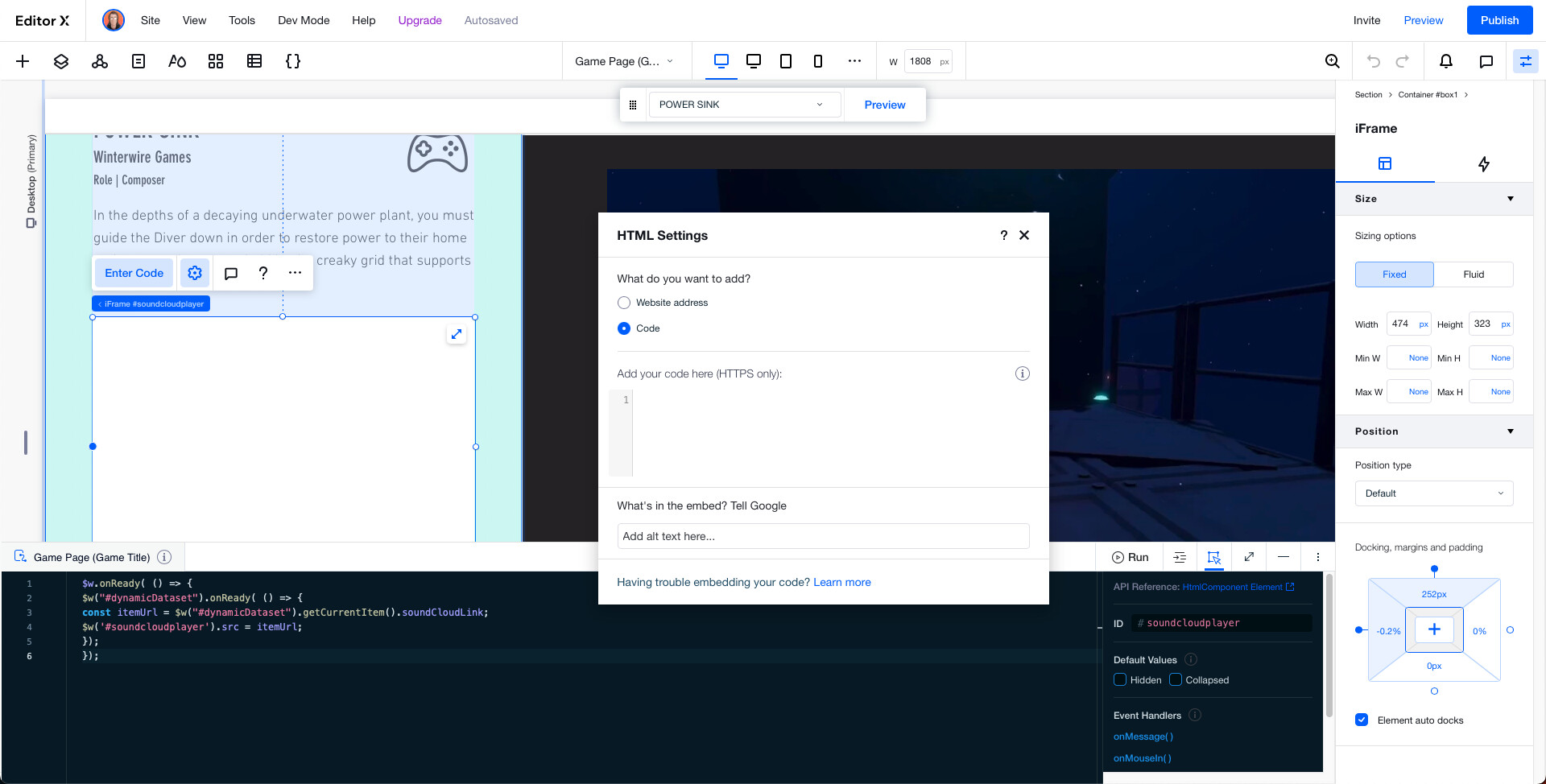Open the Content Manager table icon

coord(254,61)
